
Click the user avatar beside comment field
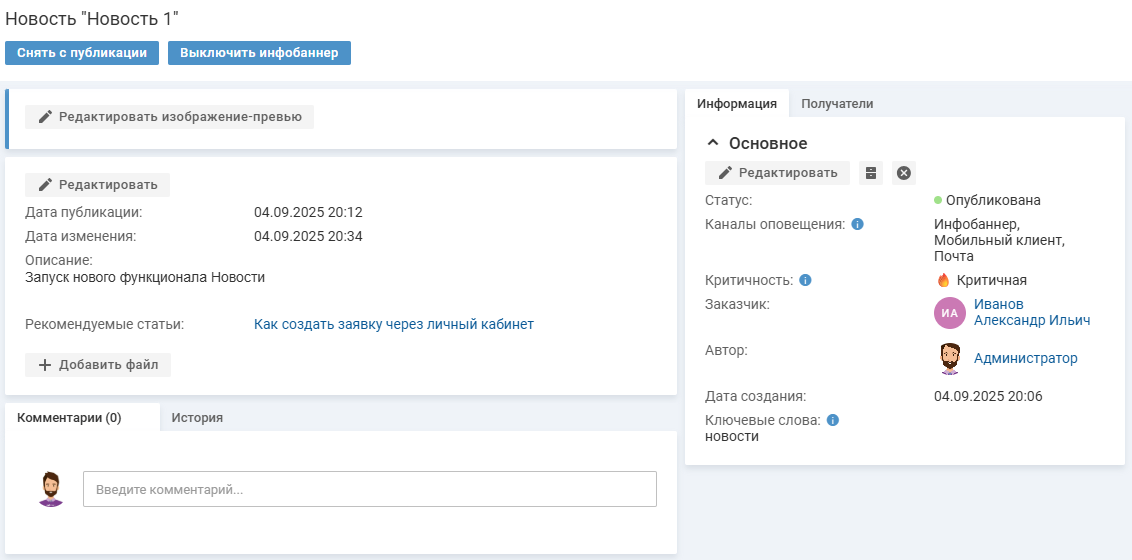point(50,489)
